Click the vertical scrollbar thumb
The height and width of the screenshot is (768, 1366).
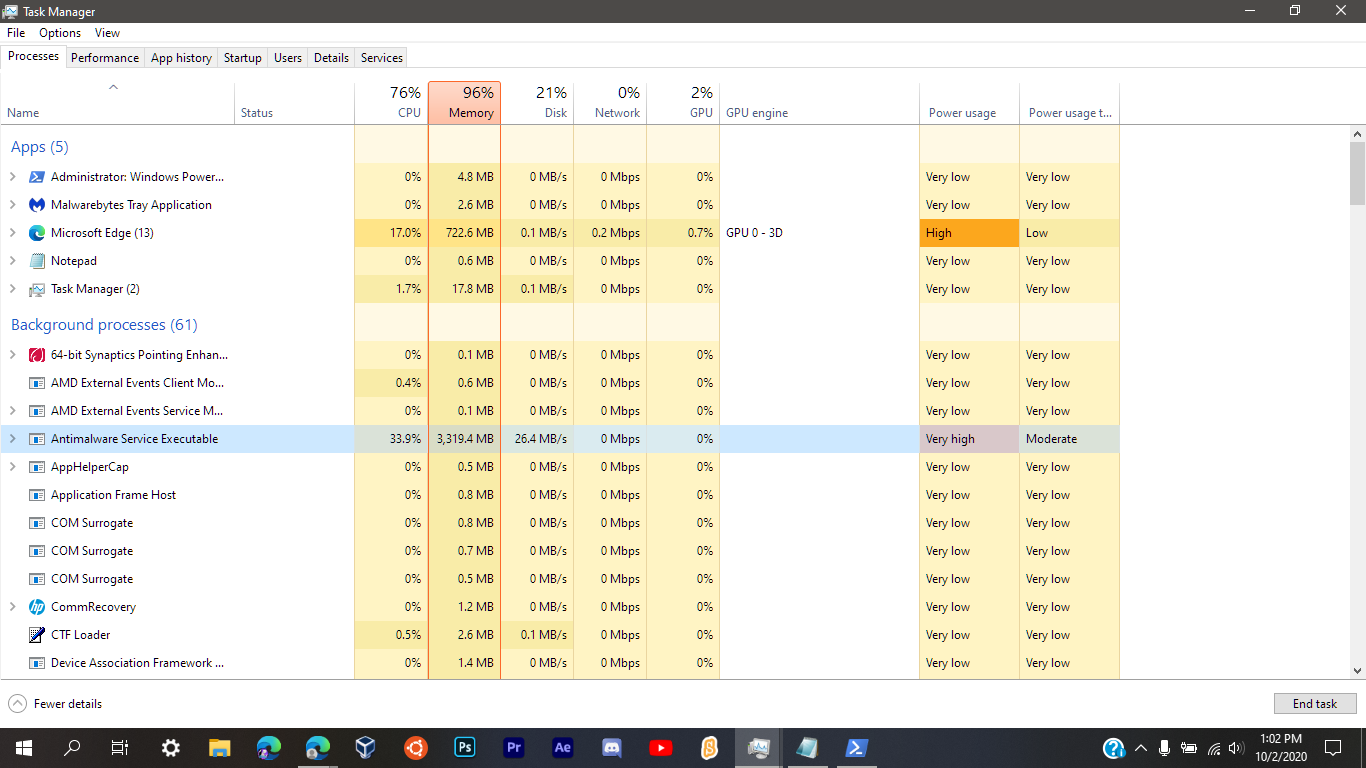click(x=1357, y=172)
